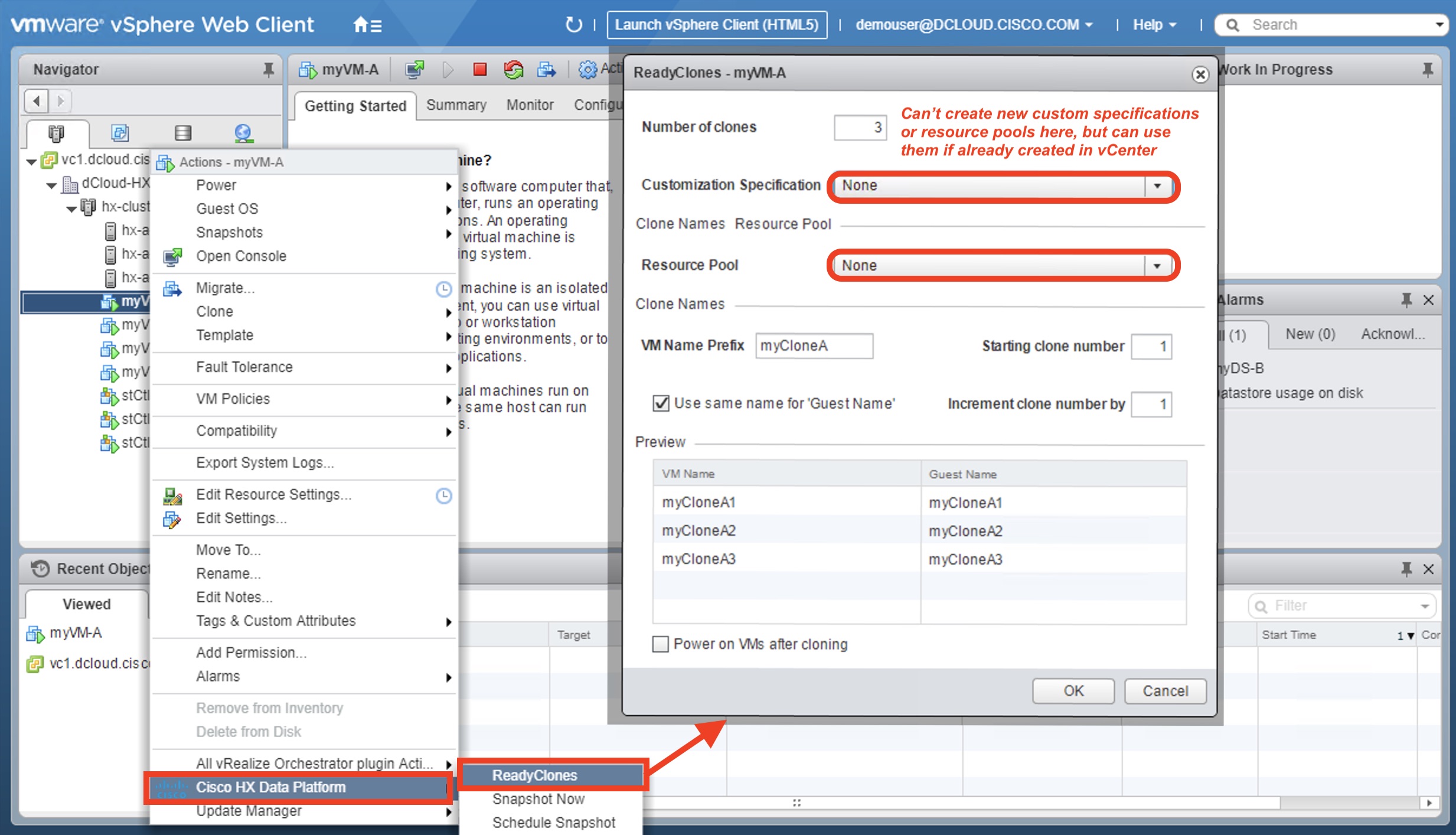The image size is (1456, 835).
Task: Open the VM console toolbar icon
Action: [414, 70]
